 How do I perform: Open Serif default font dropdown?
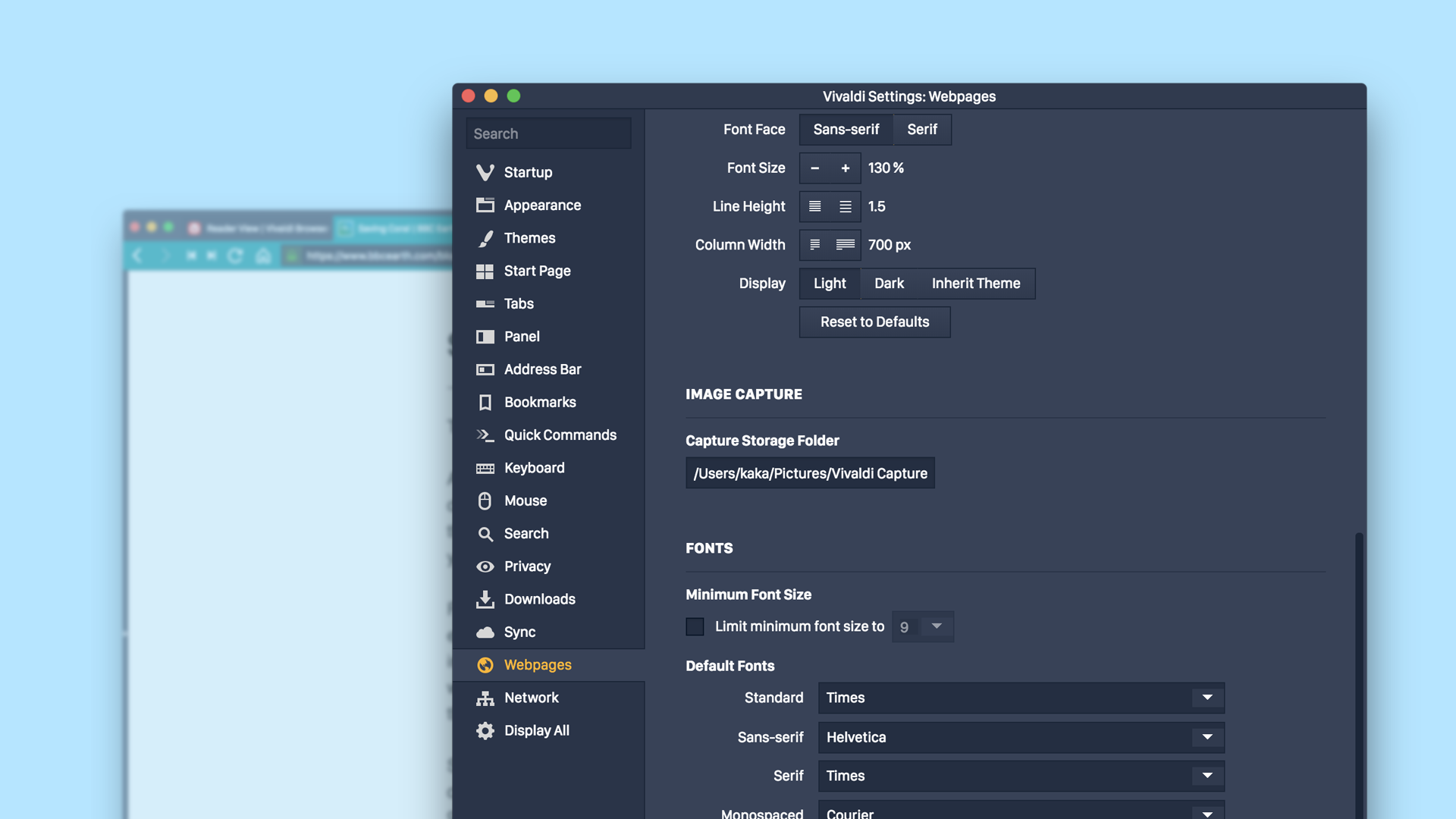(x=1021, y=776)
